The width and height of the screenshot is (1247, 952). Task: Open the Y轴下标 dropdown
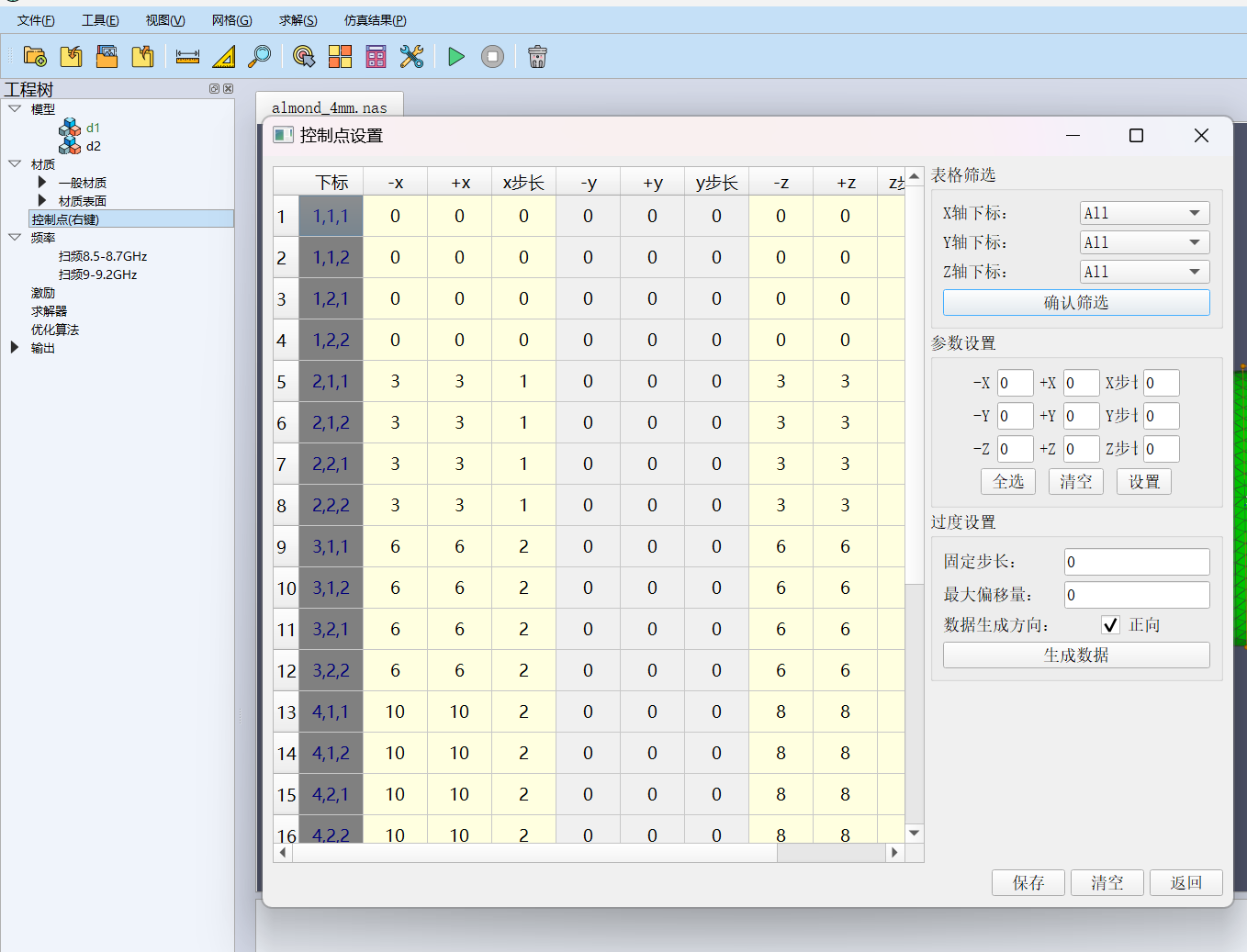[1144, 242]
